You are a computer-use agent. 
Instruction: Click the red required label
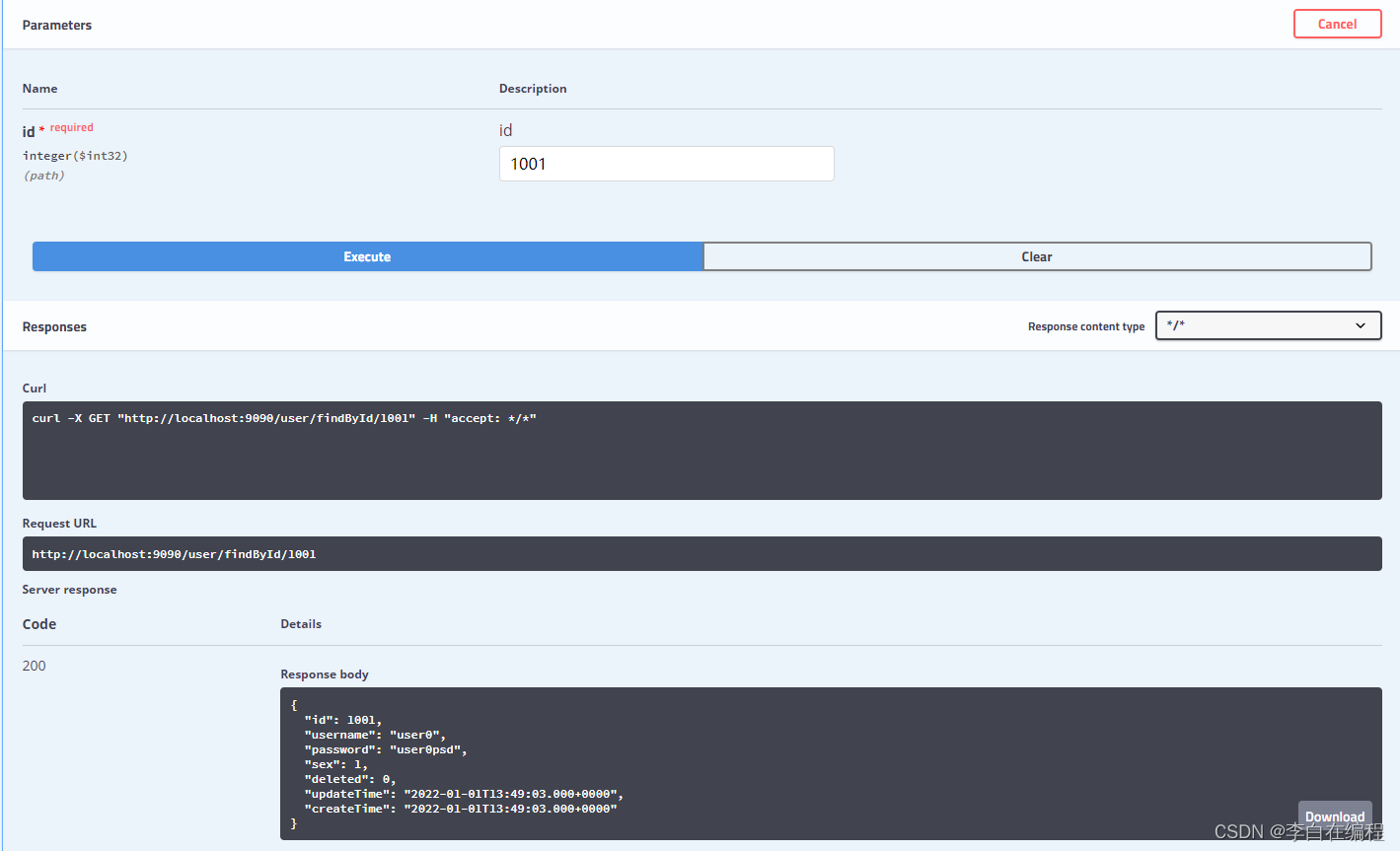(72, 127)
